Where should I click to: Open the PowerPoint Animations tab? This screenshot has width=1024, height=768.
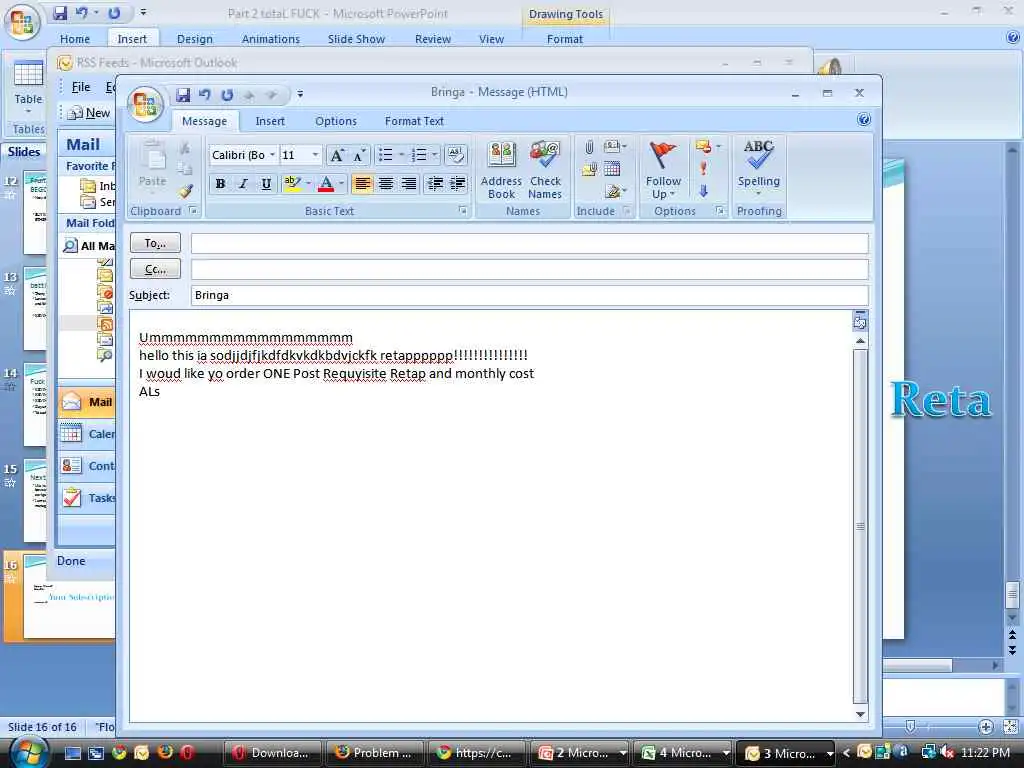pyautogui.click(x=270, y=39)
